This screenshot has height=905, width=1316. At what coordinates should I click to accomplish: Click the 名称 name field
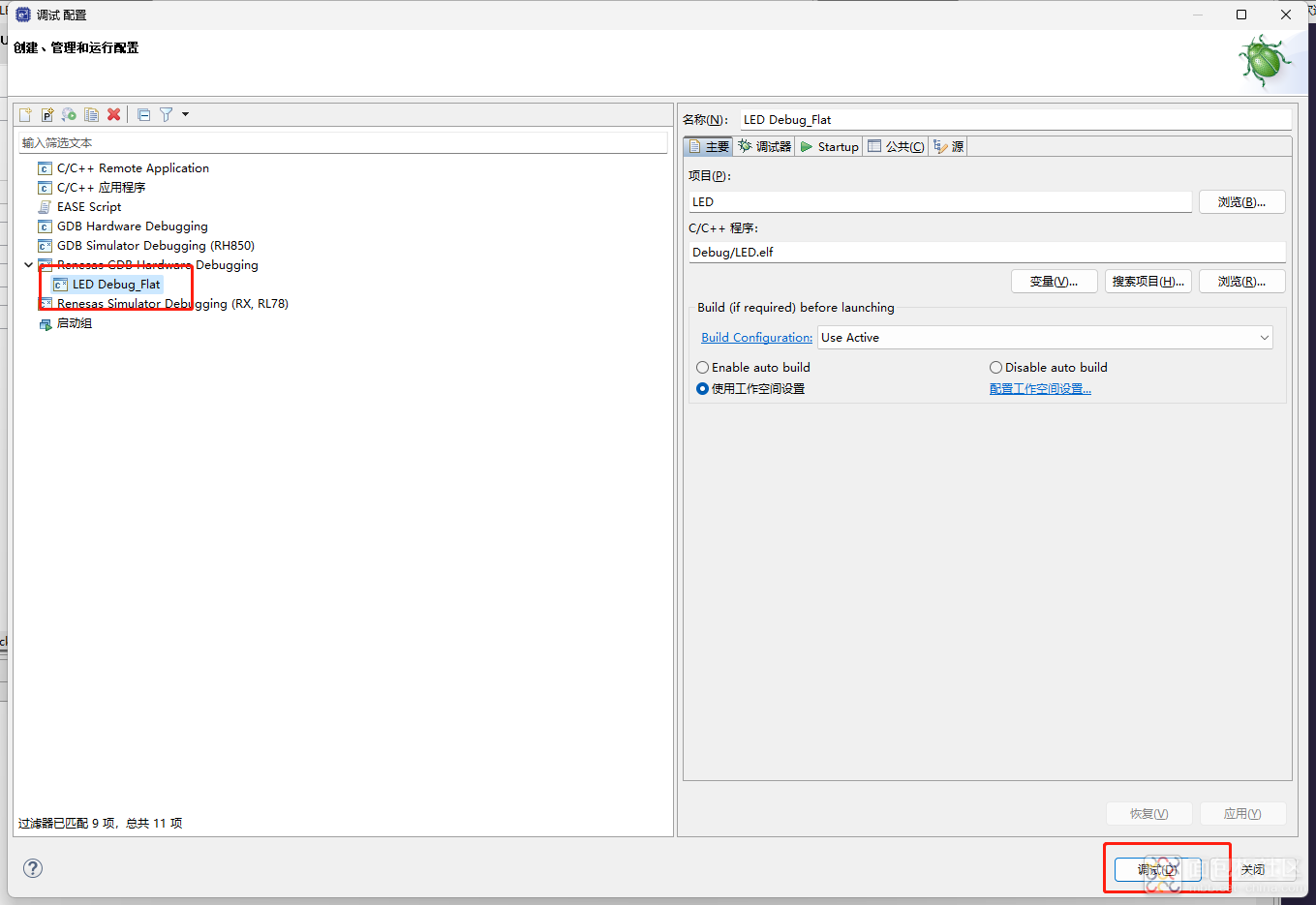click(x=1015, y=119)
